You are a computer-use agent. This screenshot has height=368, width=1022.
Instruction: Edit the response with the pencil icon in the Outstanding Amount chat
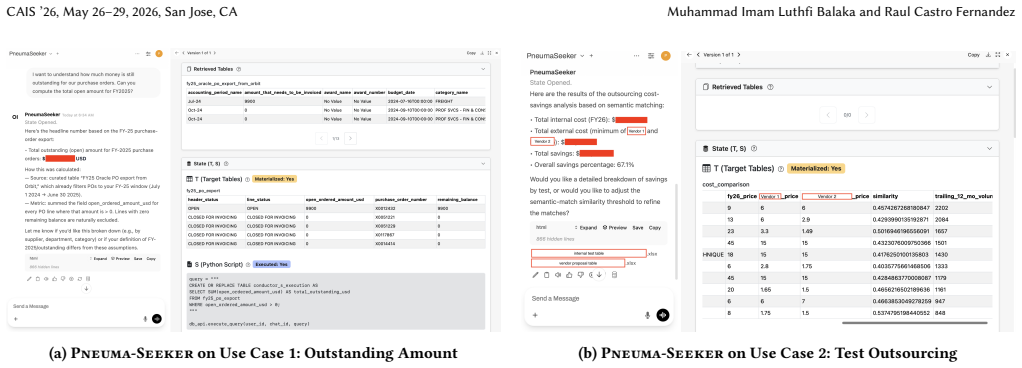click(x=29, y=278)
